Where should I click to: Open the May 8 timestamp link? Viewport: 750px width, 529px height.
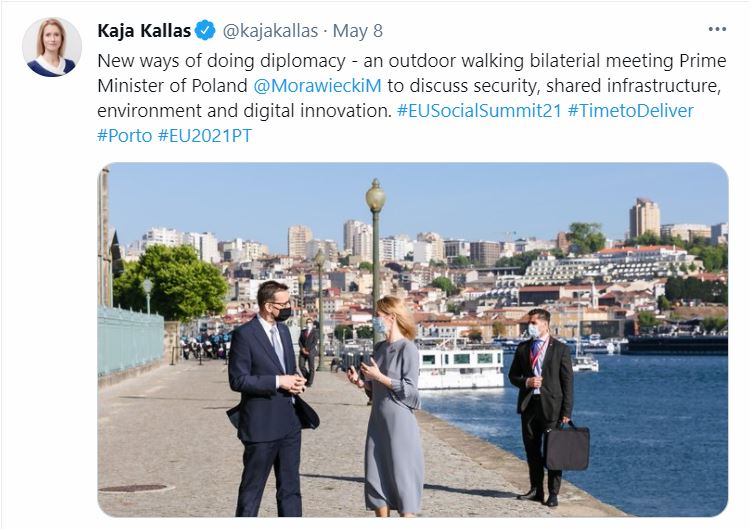(358, 31)
